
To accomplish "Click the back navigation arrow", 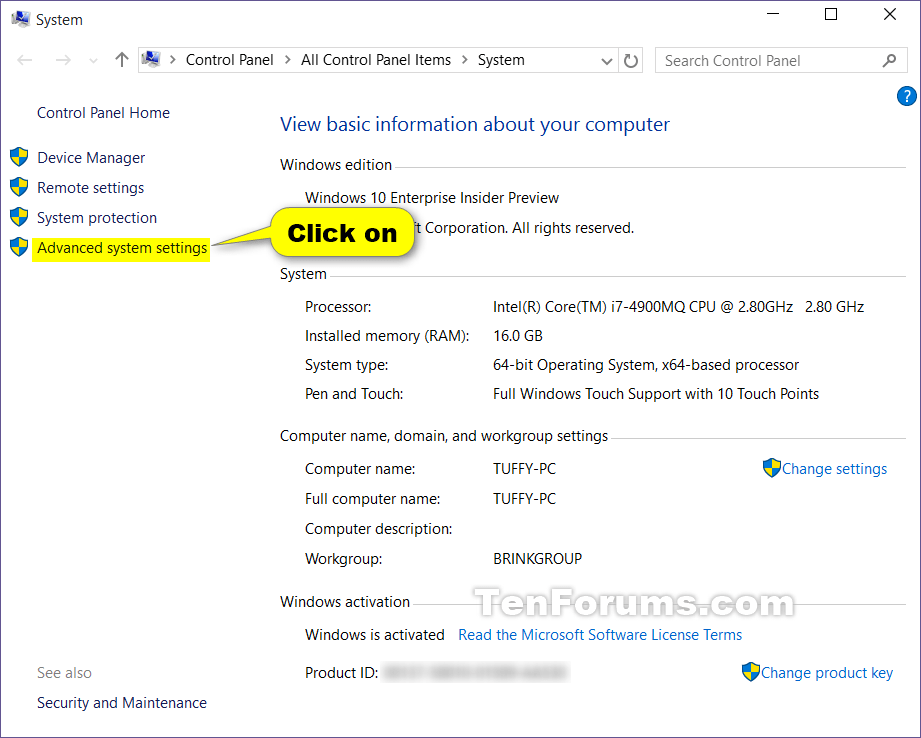I will (24, 60).
